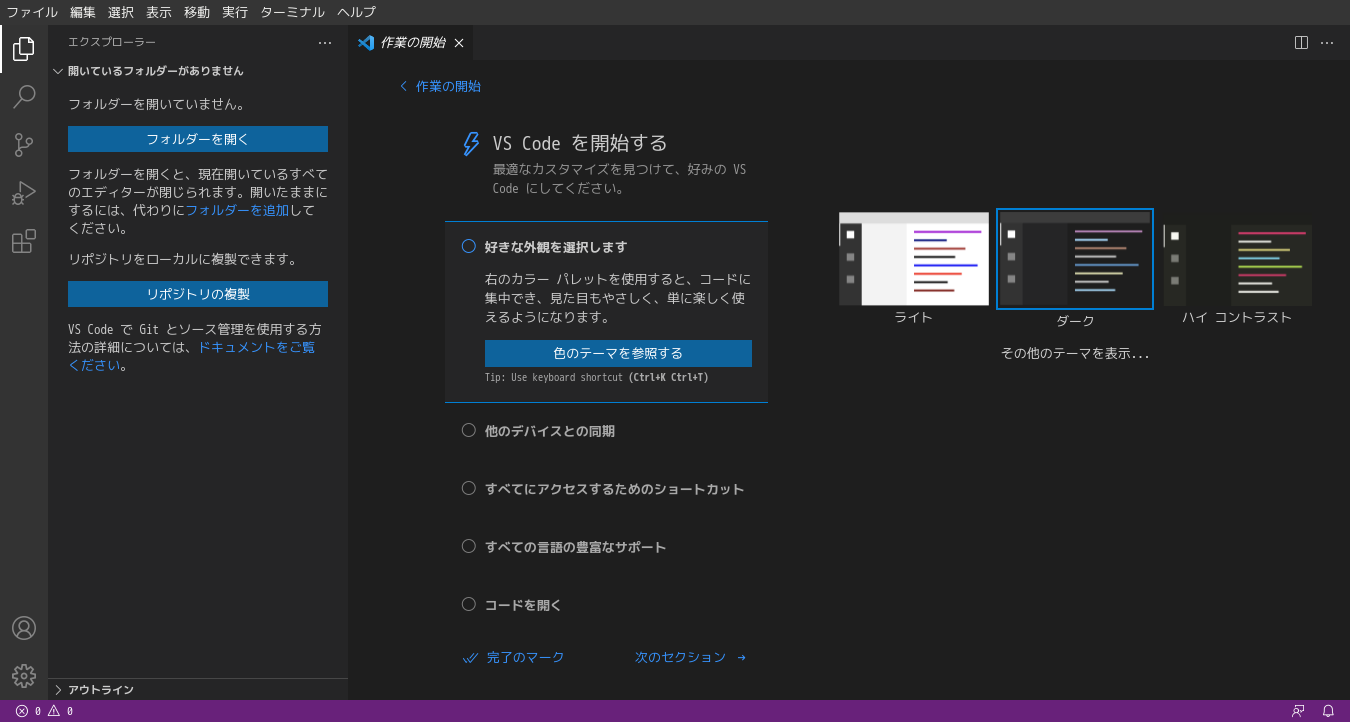
Task: Open the Search view icon
Action: click(24, 97)
